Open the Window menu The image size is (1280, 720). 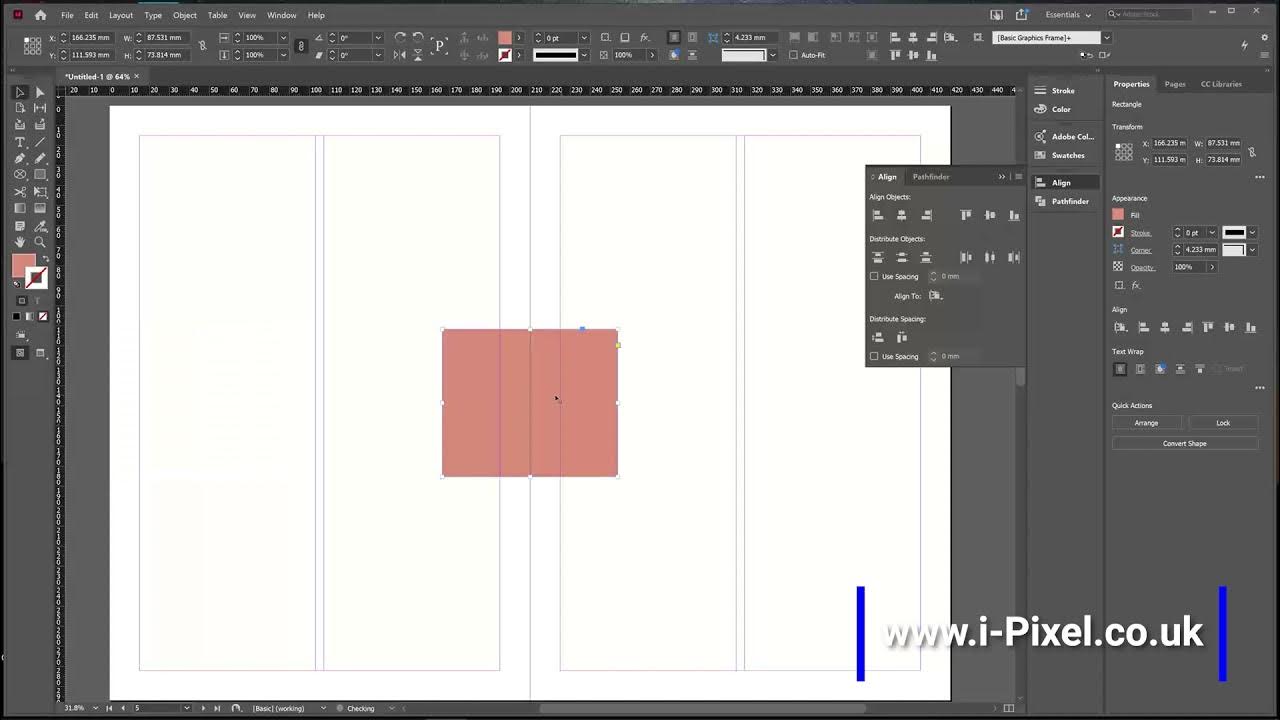tap(282, 15)
